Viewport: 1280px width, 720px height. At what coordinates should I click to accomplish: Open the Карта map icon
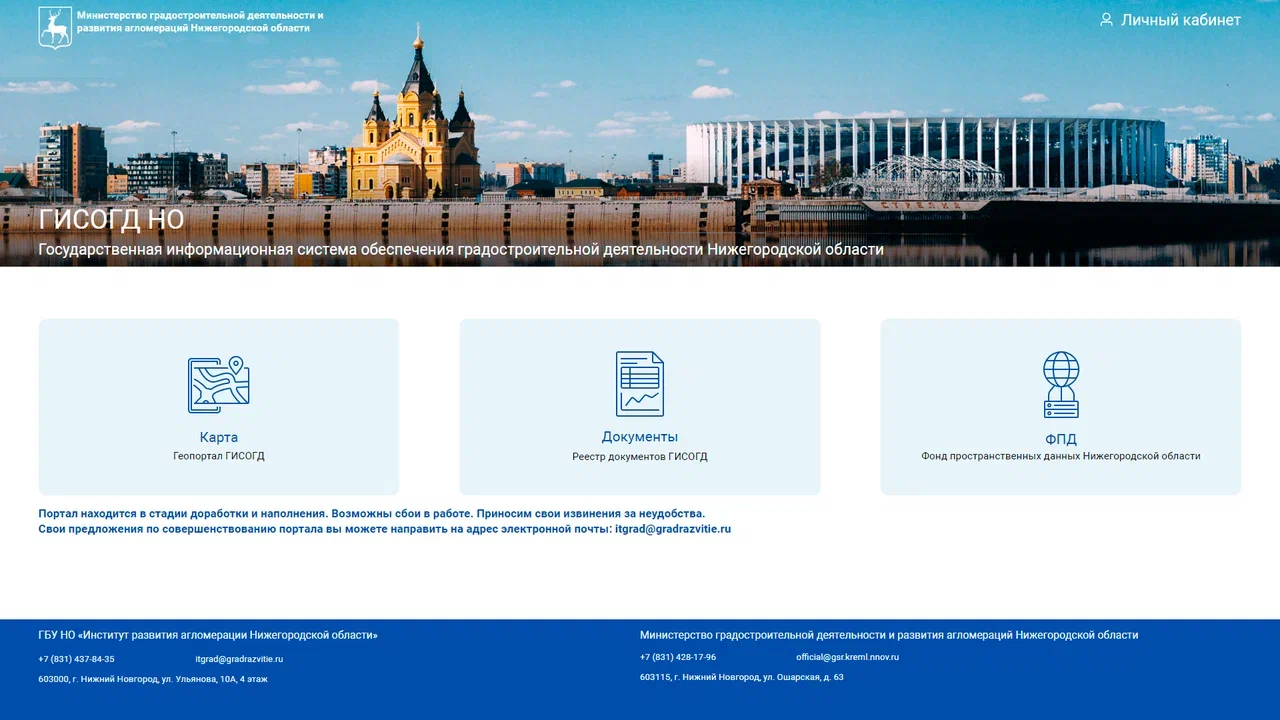[218, 385]
